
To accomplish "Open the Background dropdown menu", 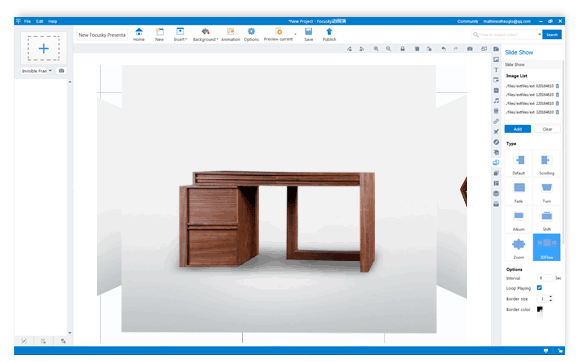I will coord(205,34).
